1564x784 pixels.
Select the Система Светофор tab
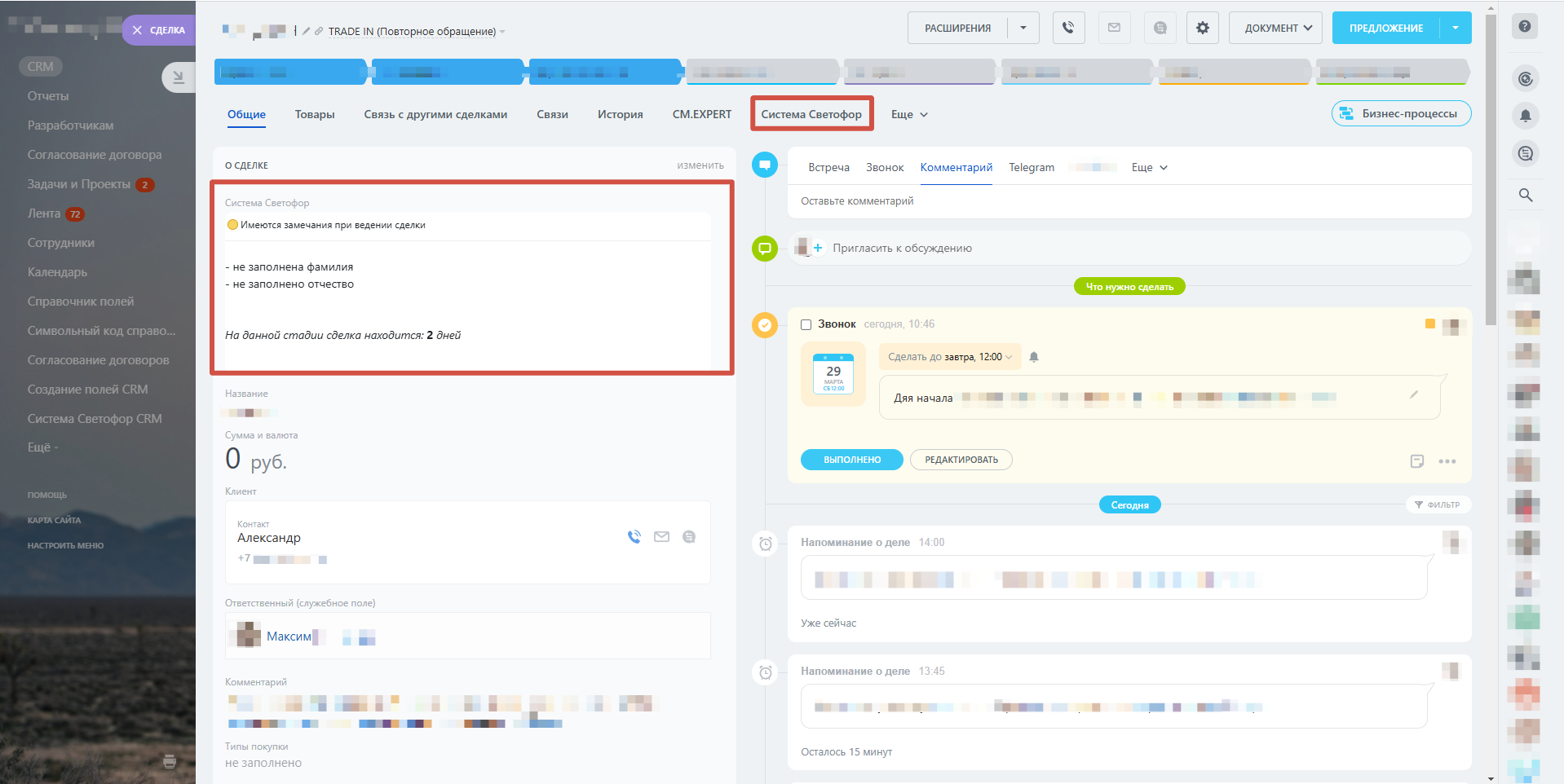click(x=811, y=114)
